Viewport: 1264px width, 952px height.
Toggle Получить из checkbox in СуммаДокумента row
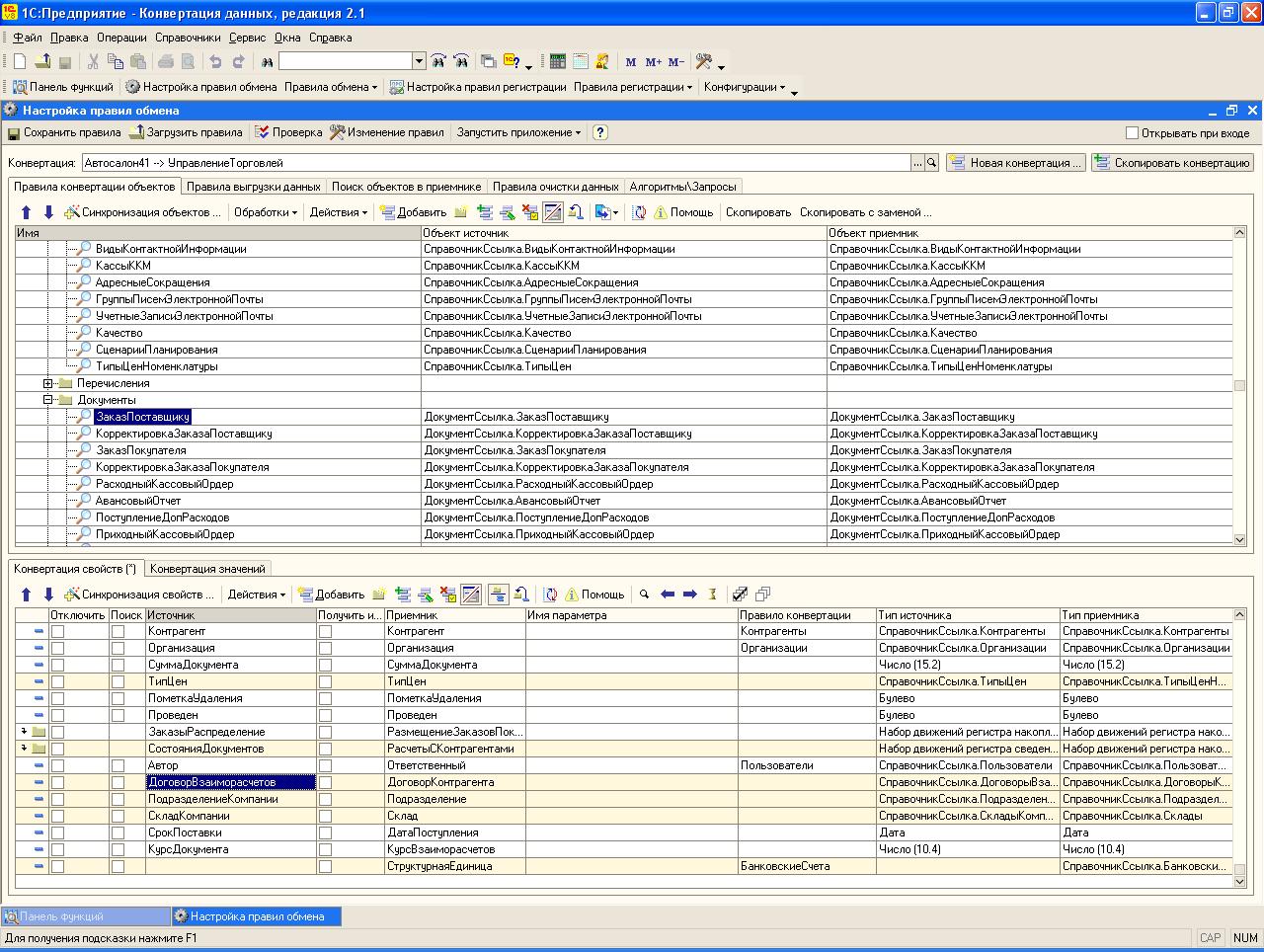[x=325, y=665]
